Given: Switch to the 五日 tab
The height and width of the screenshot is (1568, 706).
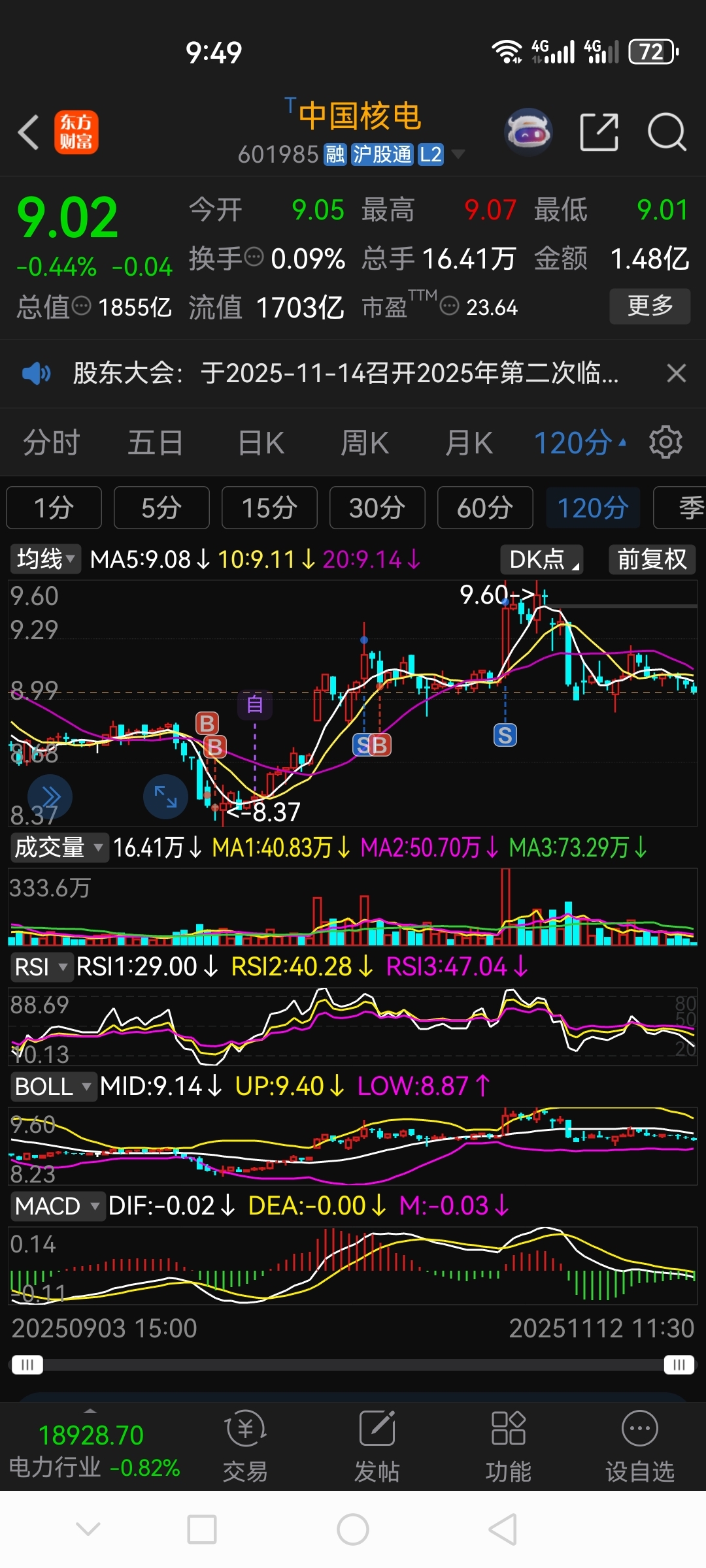Looking at the screenshot, I should [156, 442].
